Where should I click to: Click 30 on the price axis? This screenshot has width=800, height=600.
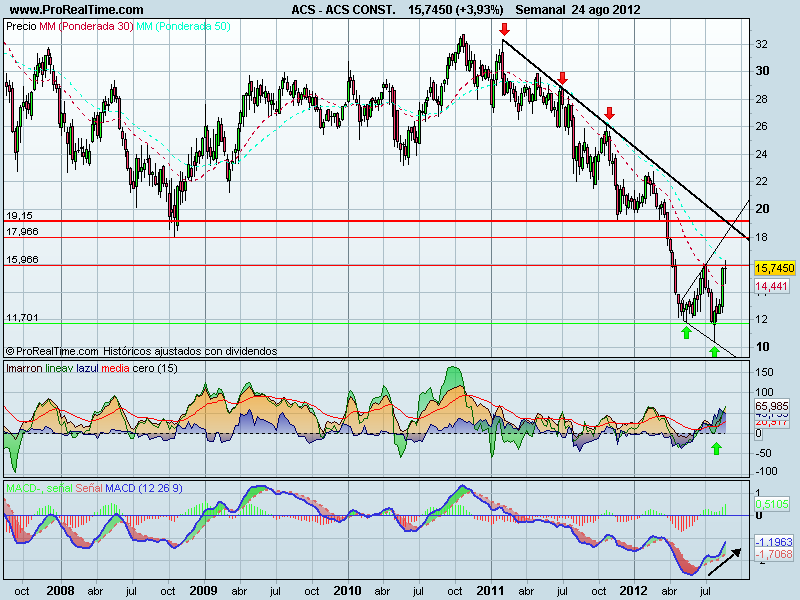762,71
